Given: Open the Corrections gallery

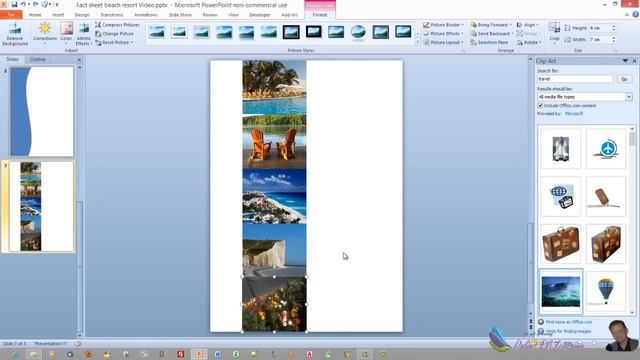Looking at the screenshot, I should [x=44, y=33].
